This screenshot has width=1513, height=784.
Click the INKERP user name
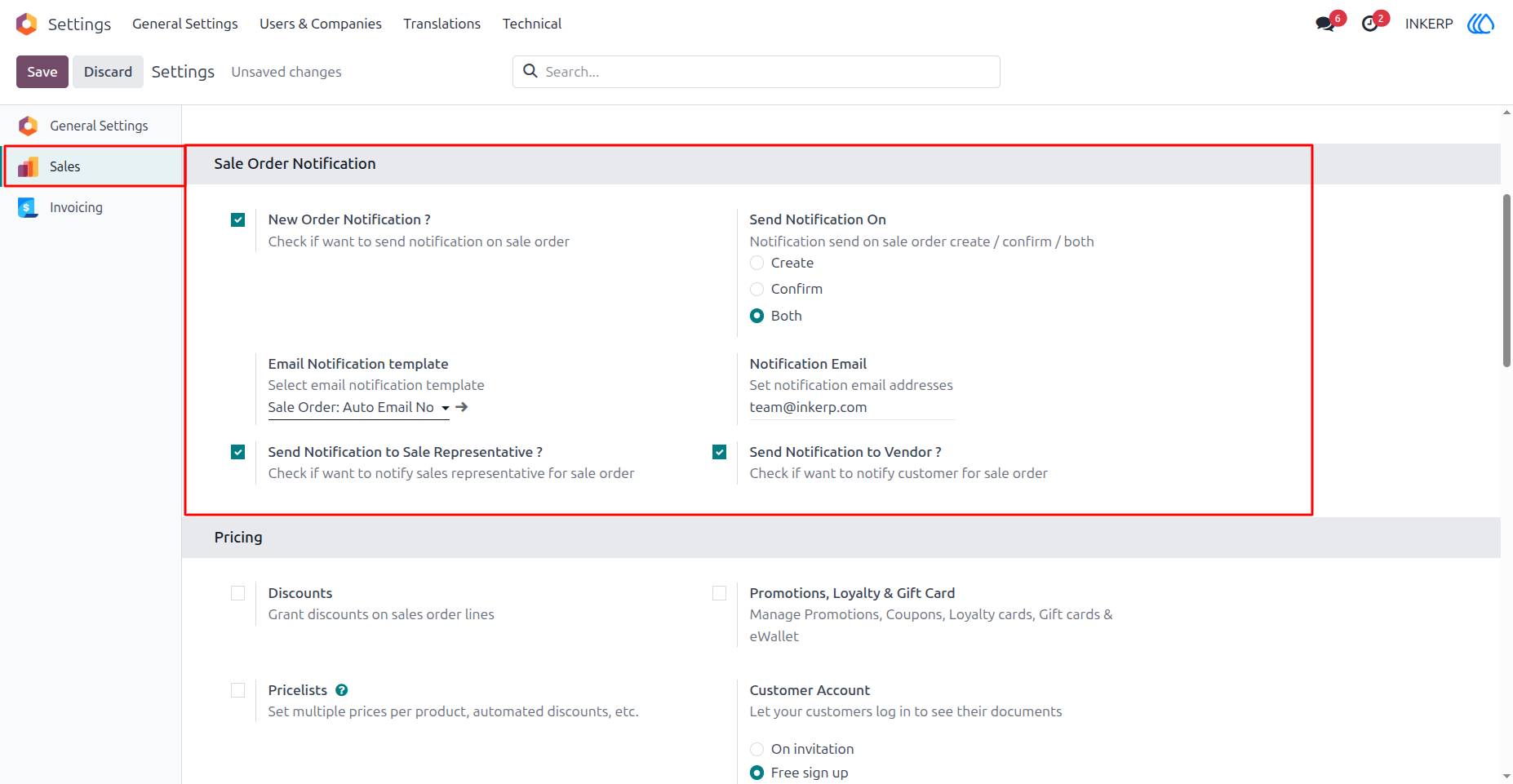coord(1429,24)
